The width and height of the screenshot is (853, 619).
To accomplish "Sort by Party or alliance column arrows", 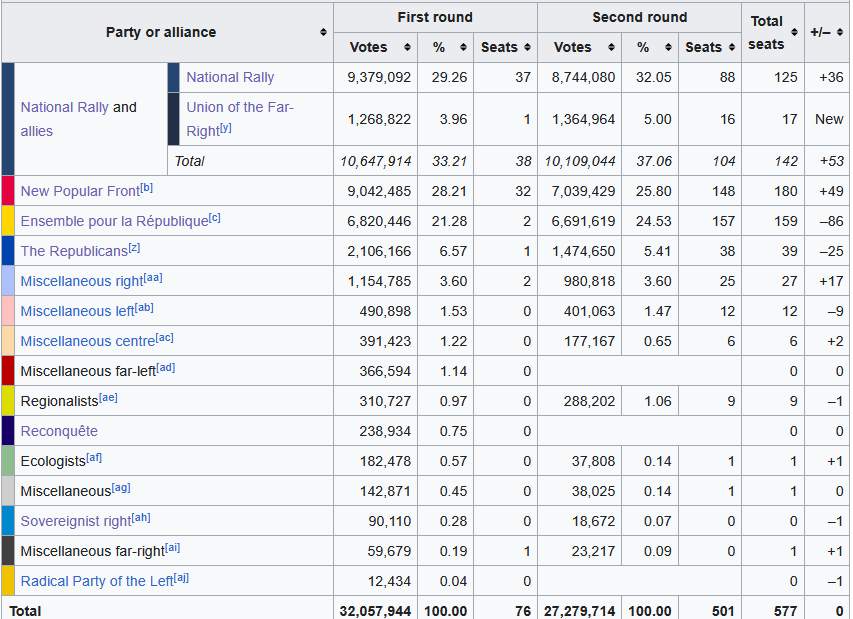I will coord(323,33).
